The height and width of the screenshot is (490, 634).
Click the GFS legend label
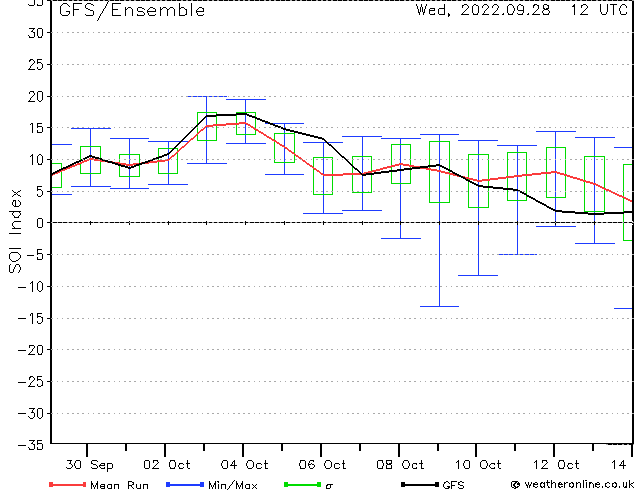point(454,485)
